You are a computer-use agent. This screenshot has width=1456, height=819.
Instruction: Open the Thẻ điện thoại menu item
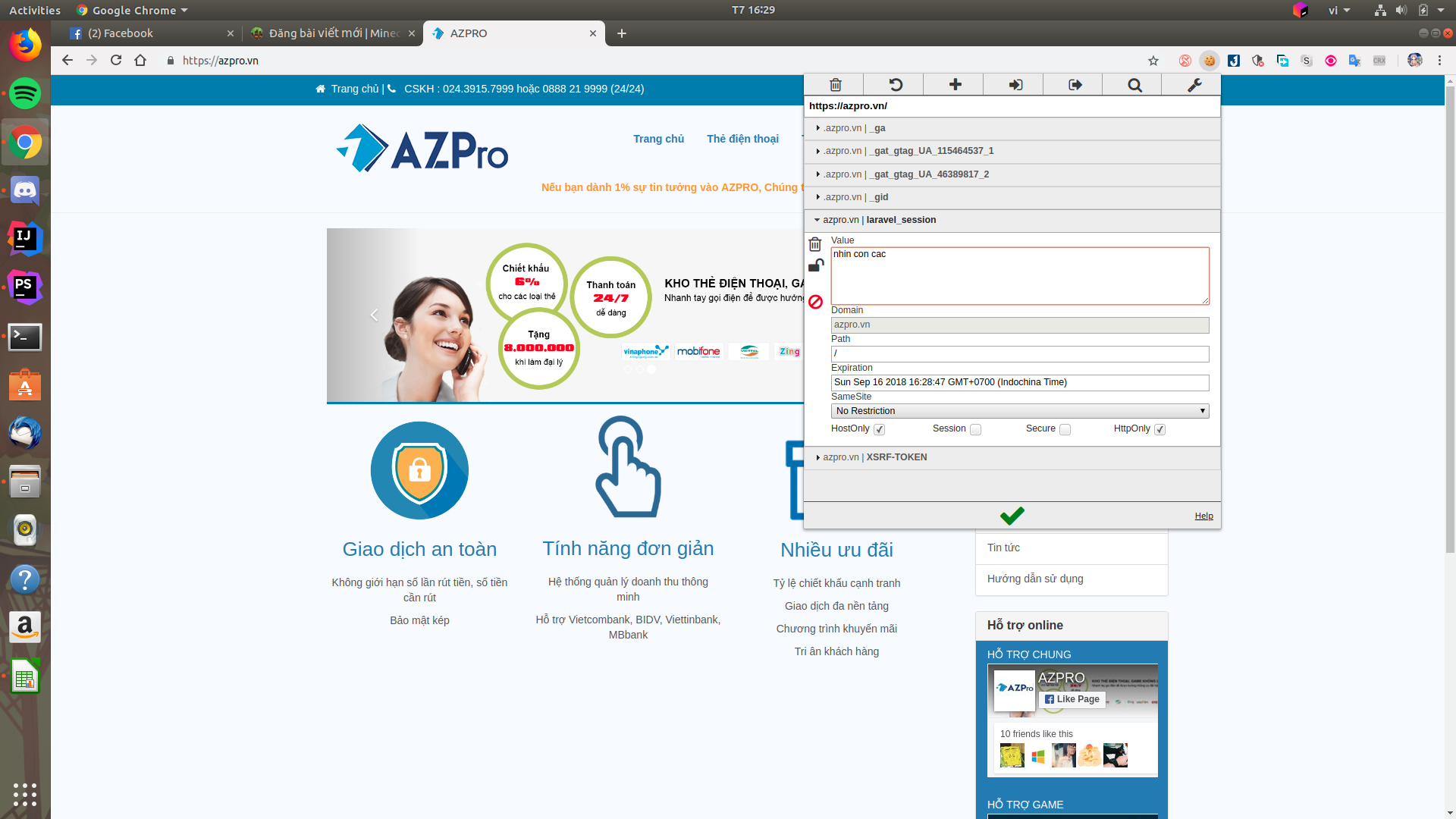point(742,139)
